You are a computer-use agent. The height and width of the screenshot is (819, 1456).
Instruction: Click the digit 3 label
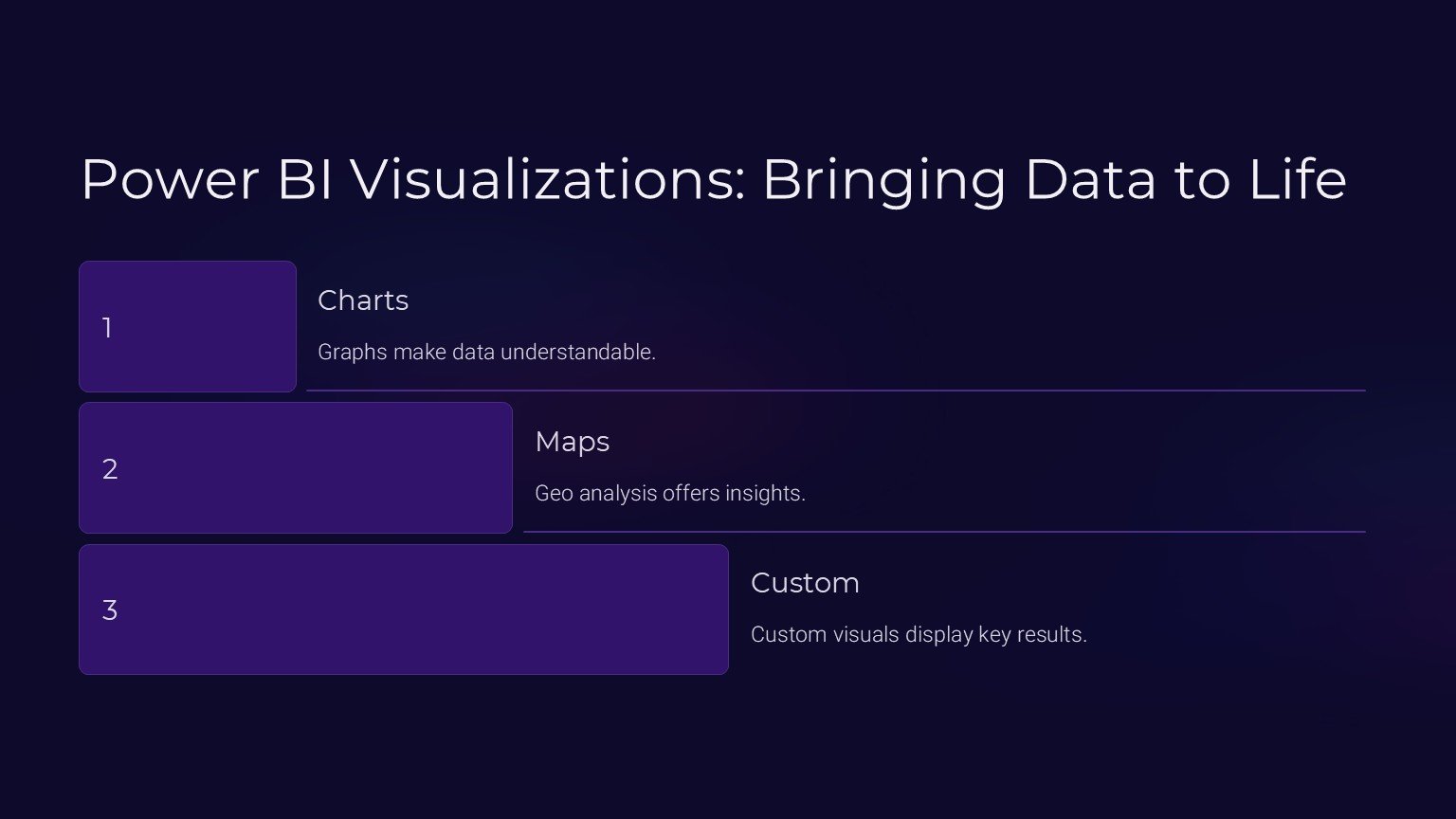pos(110,610)
